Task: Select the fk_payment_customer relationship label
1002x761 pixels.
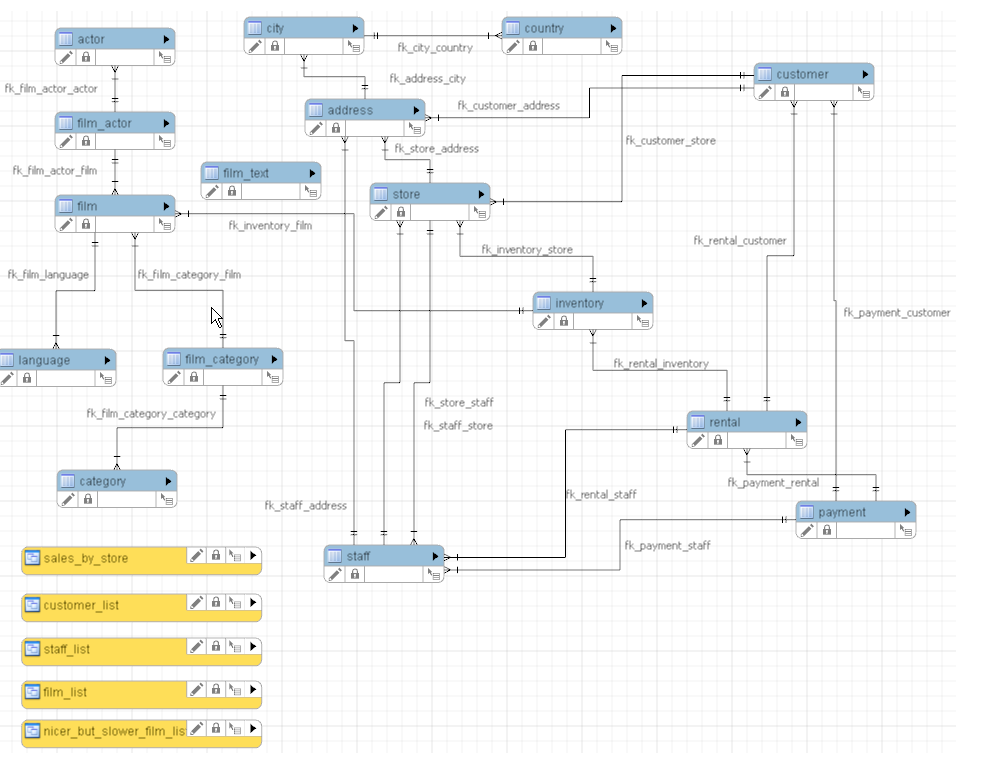Action: pos(899,312)
